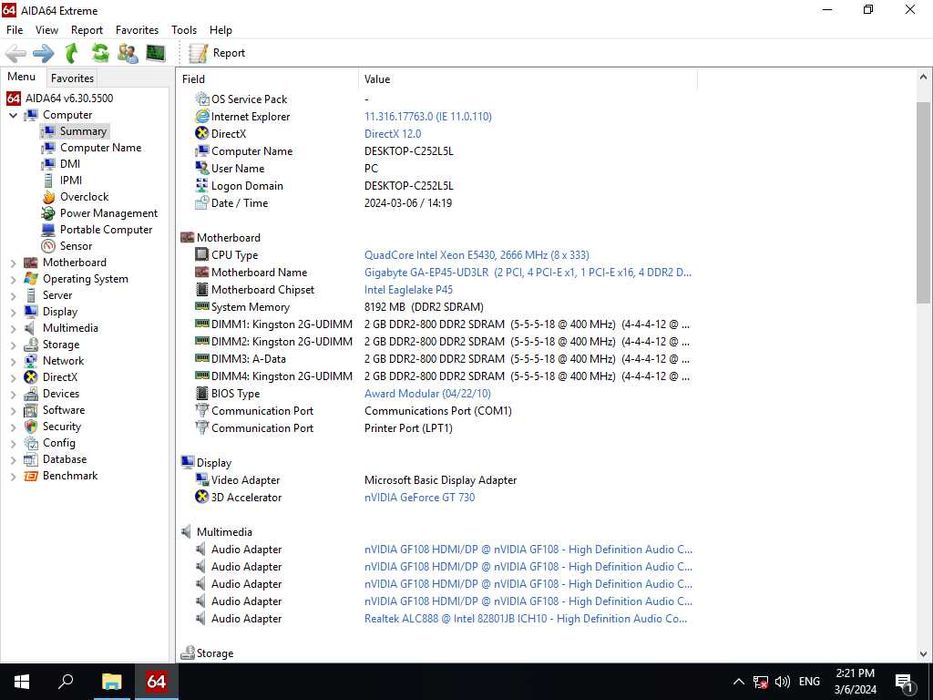Open the monitor diagnostics toolbar icon

156,53
